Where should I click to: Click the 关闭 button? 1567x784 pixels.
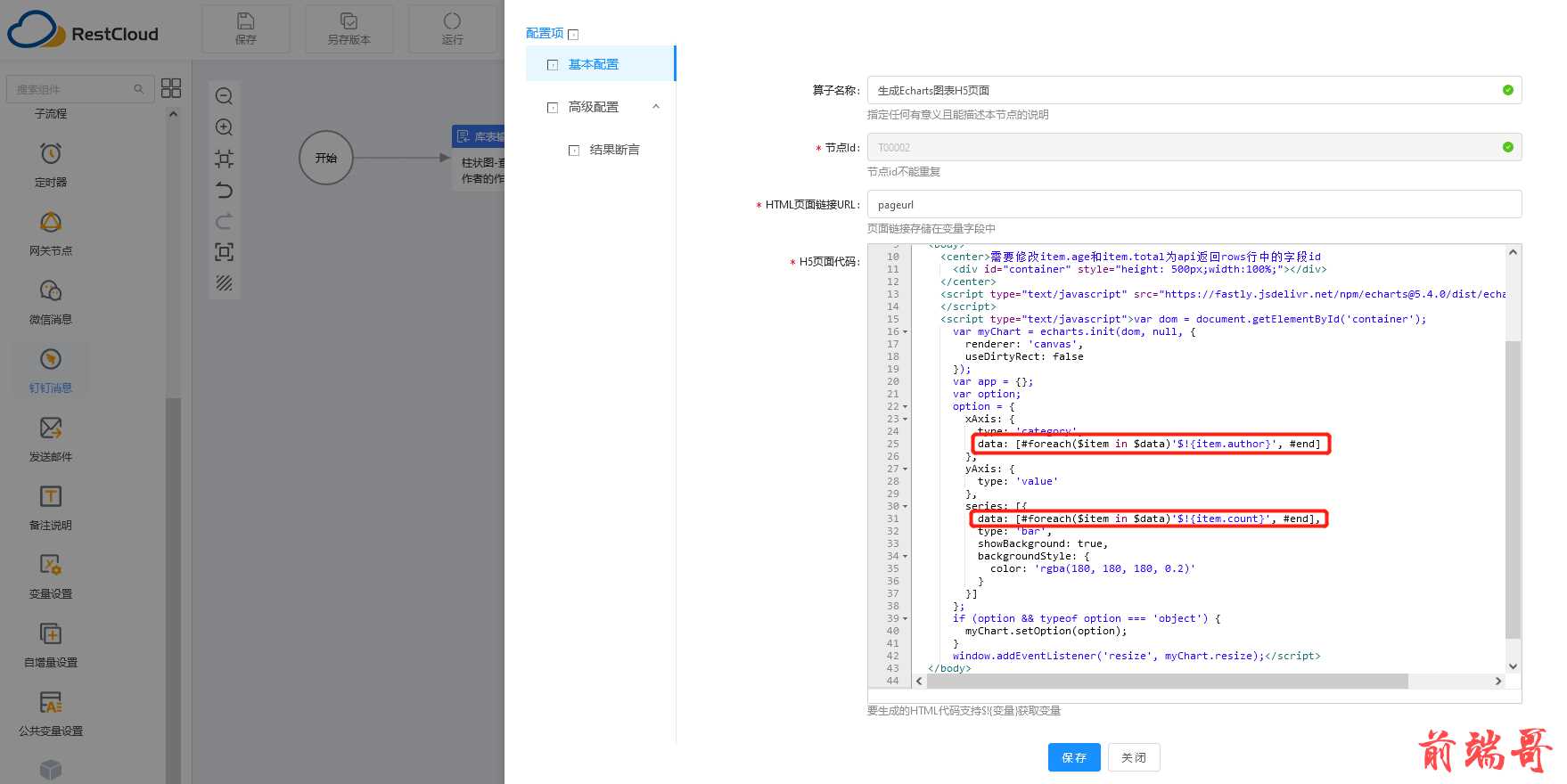1134,757
